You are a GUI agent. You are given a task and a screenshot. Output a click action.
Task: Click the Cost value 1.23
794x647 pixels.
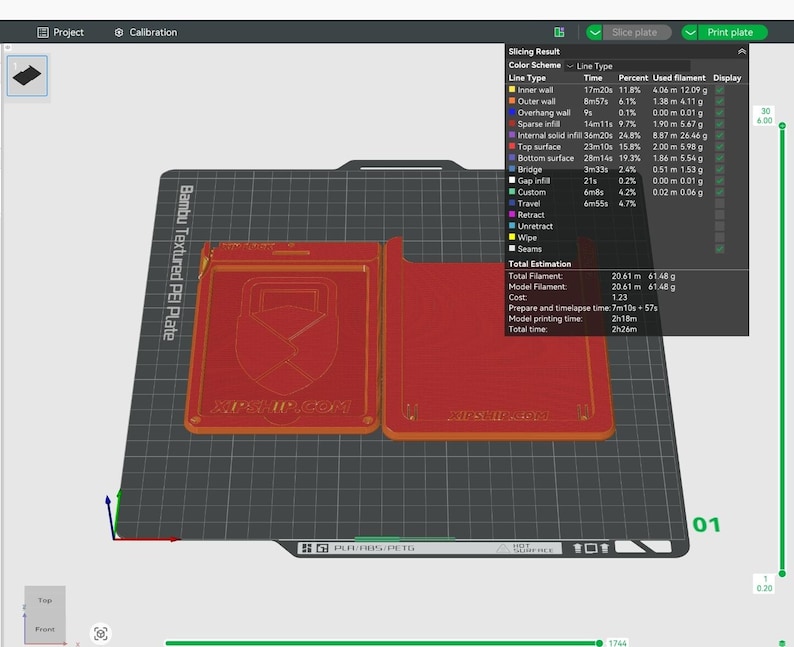coord(619,297)
